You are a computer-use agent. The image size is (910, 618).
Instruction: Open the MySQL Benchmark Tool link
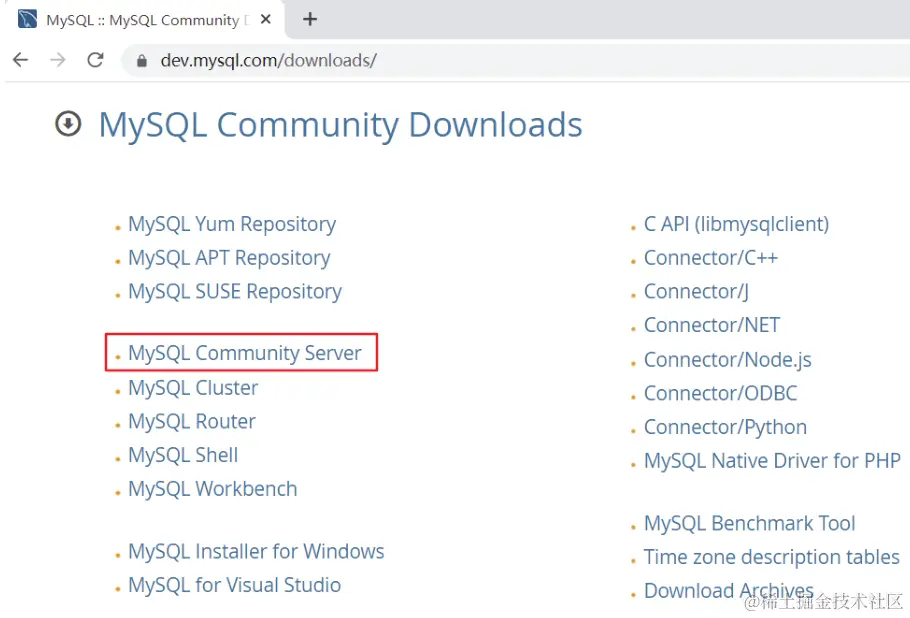tap(749, 523)
